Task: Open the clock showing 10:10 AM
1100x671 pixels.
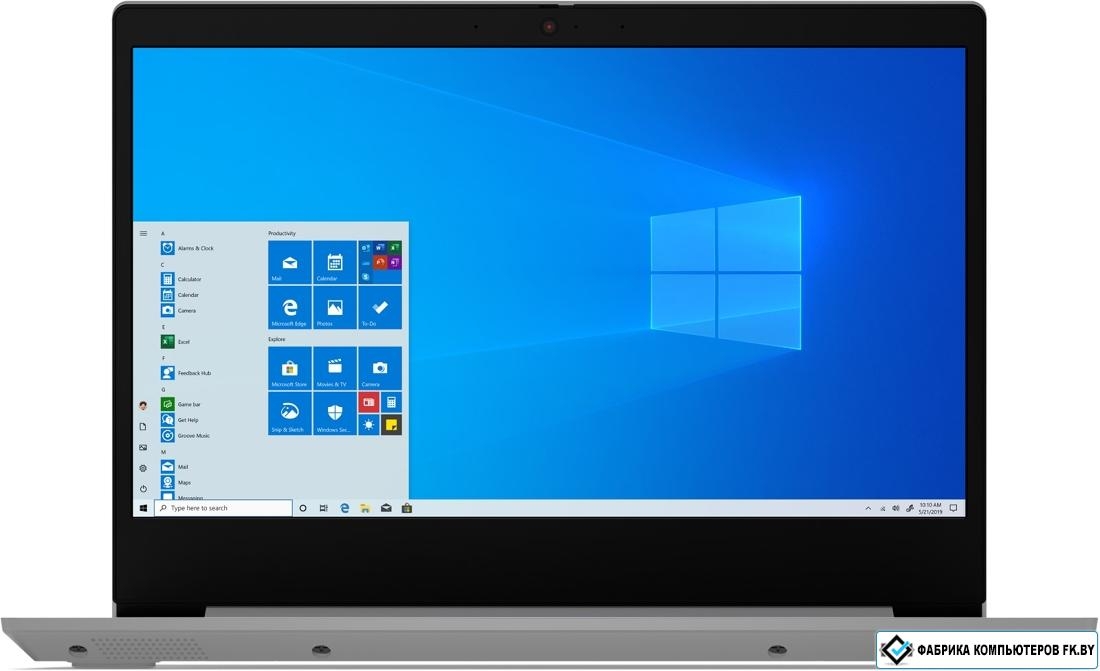Action: (930, 508)
